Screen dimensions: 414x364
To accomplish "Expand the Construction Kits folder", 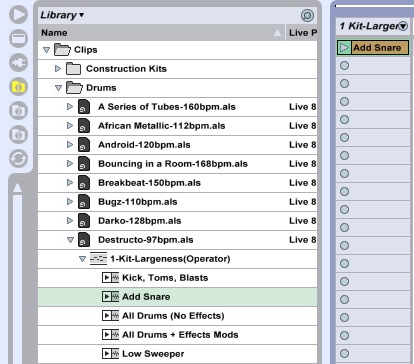I will pyautogui.click(x=58, y=68).
